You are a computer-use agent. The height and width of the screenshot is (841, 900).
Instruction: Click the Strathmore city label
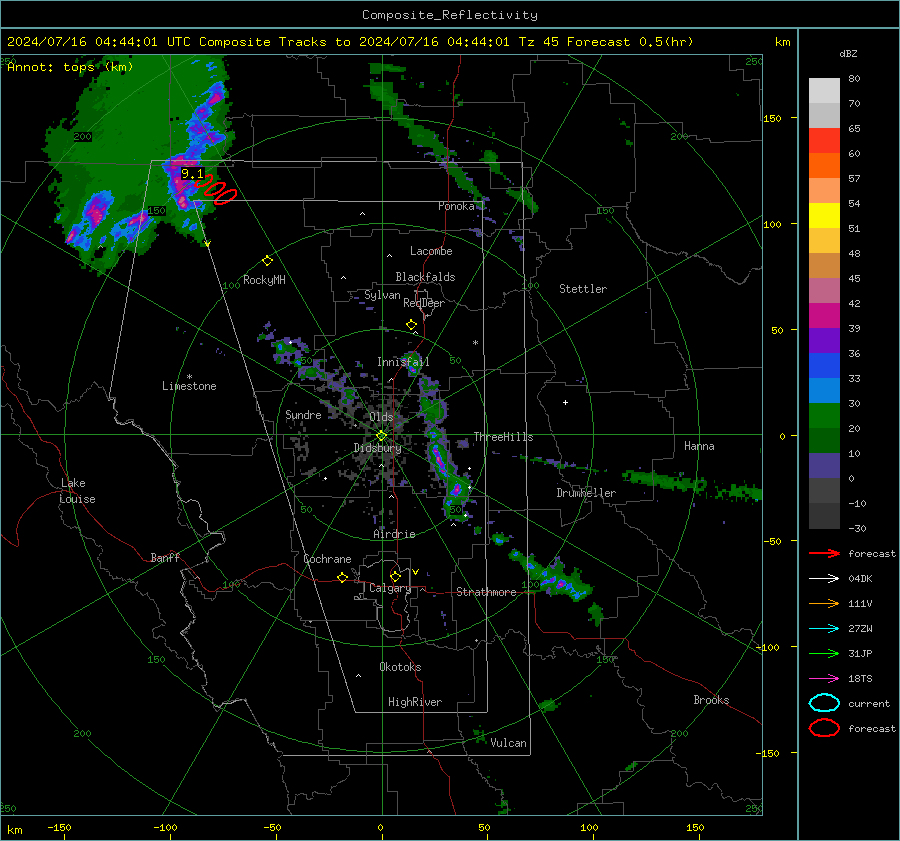tap(486, 592)
